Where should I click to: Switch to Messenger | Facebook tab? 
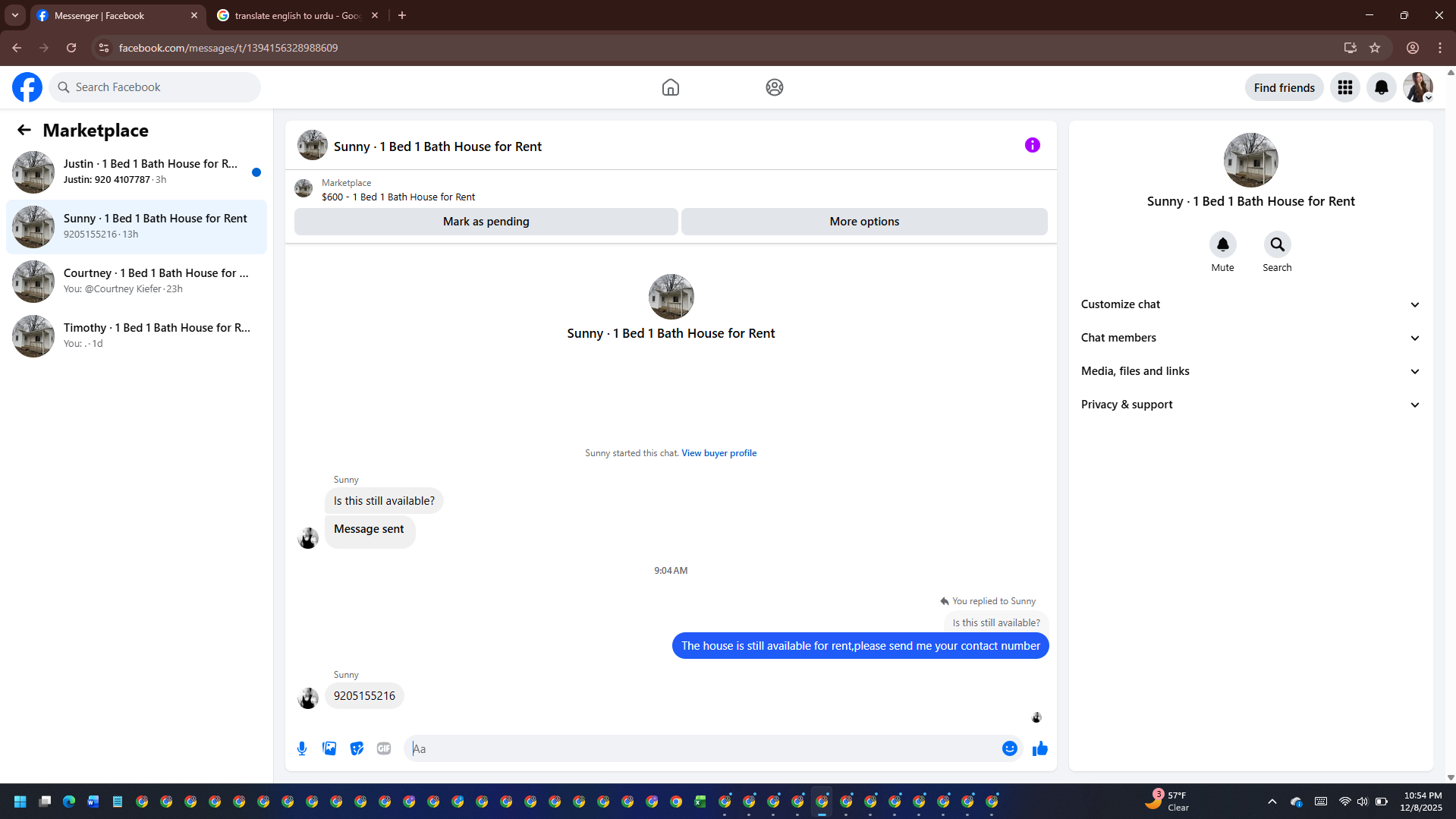(x=118, y=15)
